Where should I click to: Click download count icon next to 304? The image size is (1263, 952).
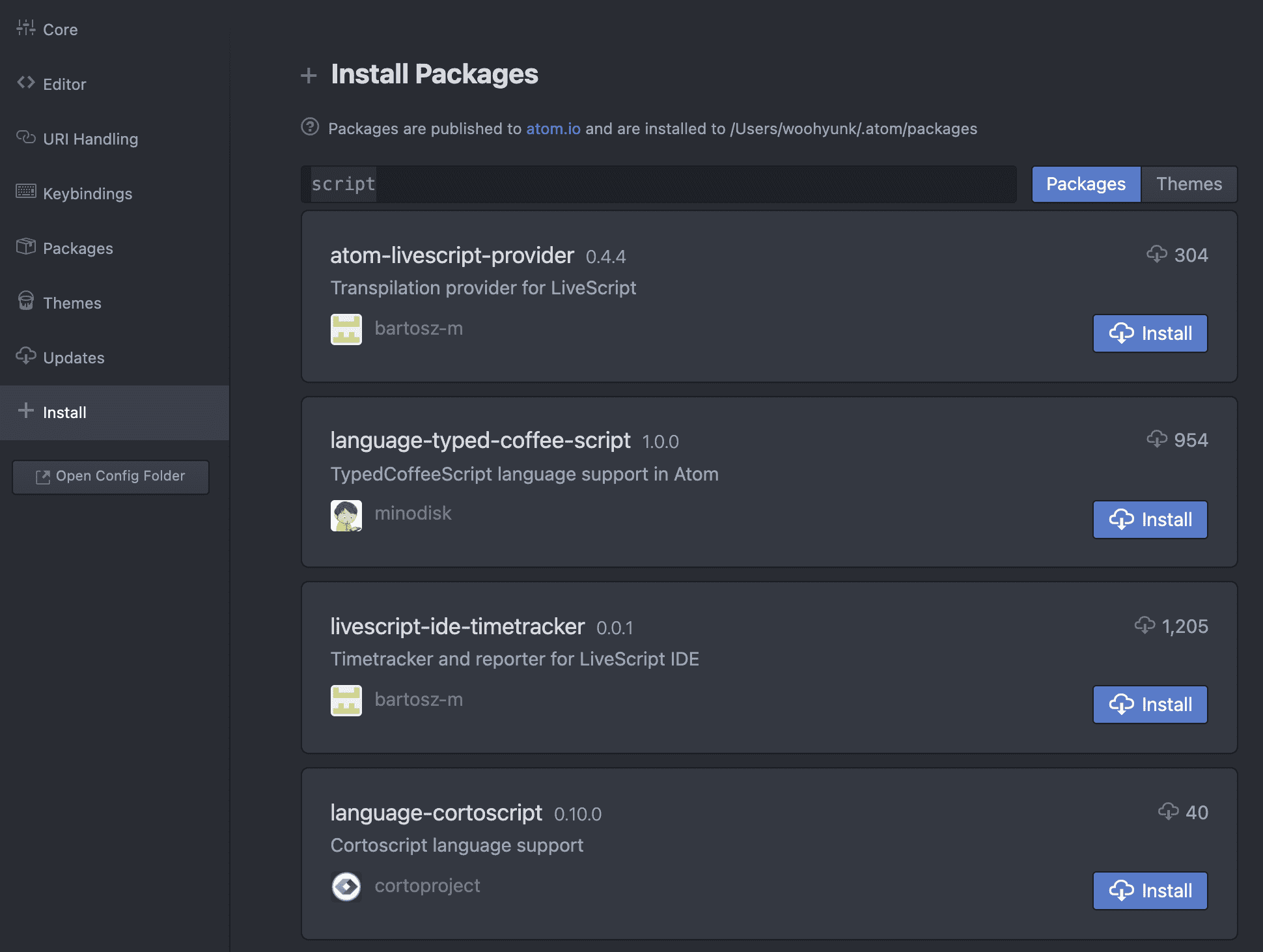(1157, 254)
